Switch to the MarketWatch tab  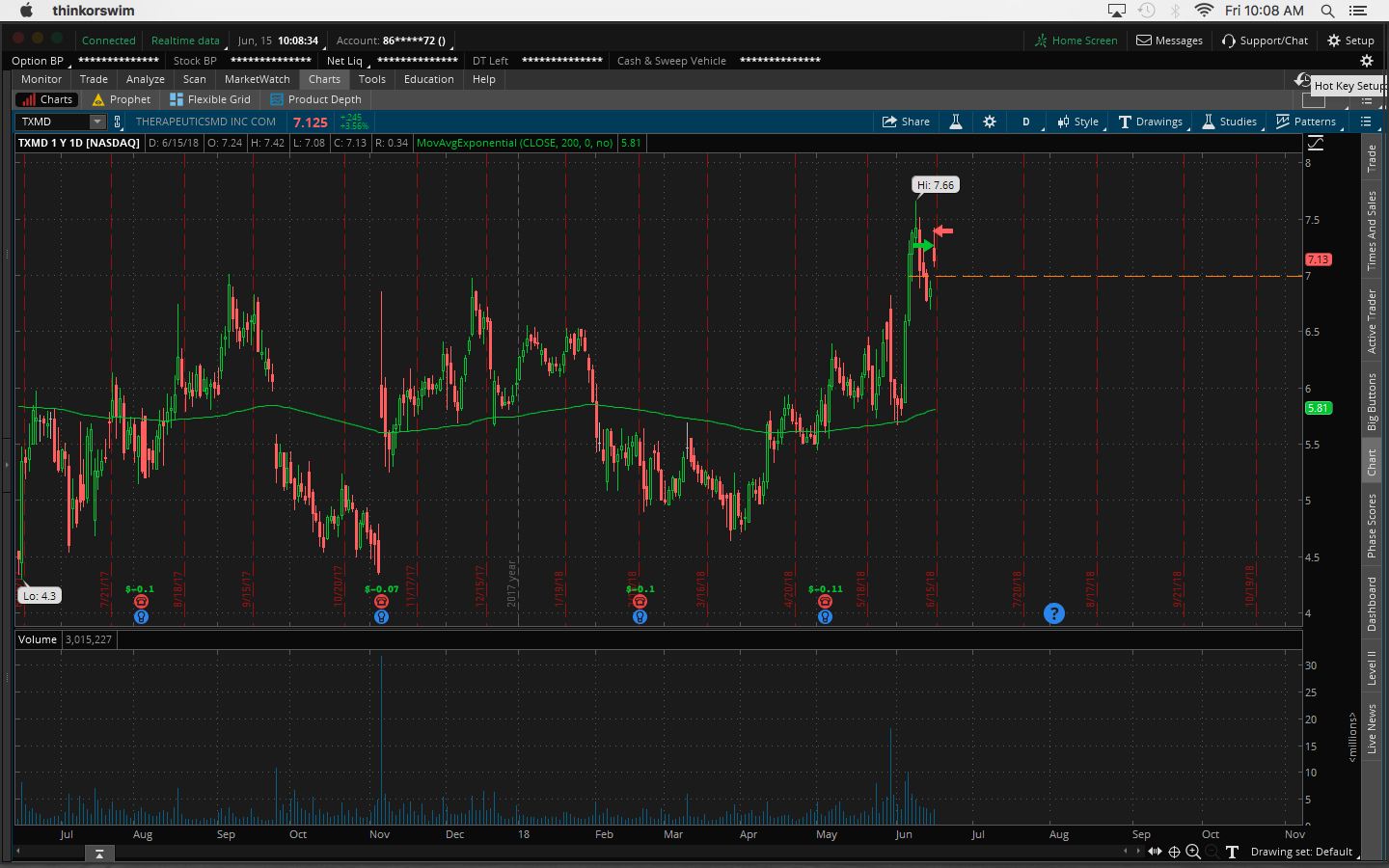tap(257, 79)
